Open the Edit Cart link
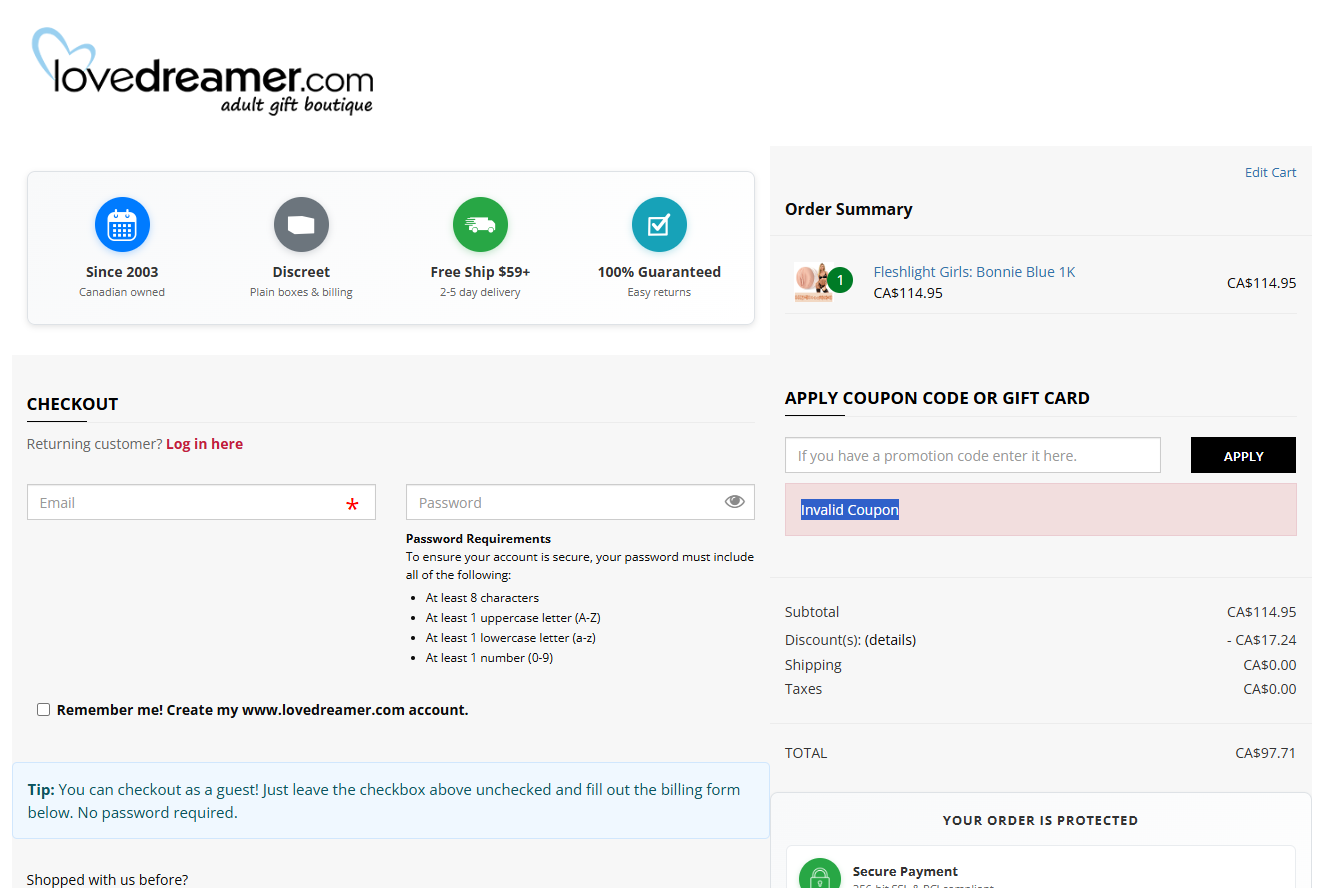The width and height of the screenshot is (1330, 888). click(1270, 173)
